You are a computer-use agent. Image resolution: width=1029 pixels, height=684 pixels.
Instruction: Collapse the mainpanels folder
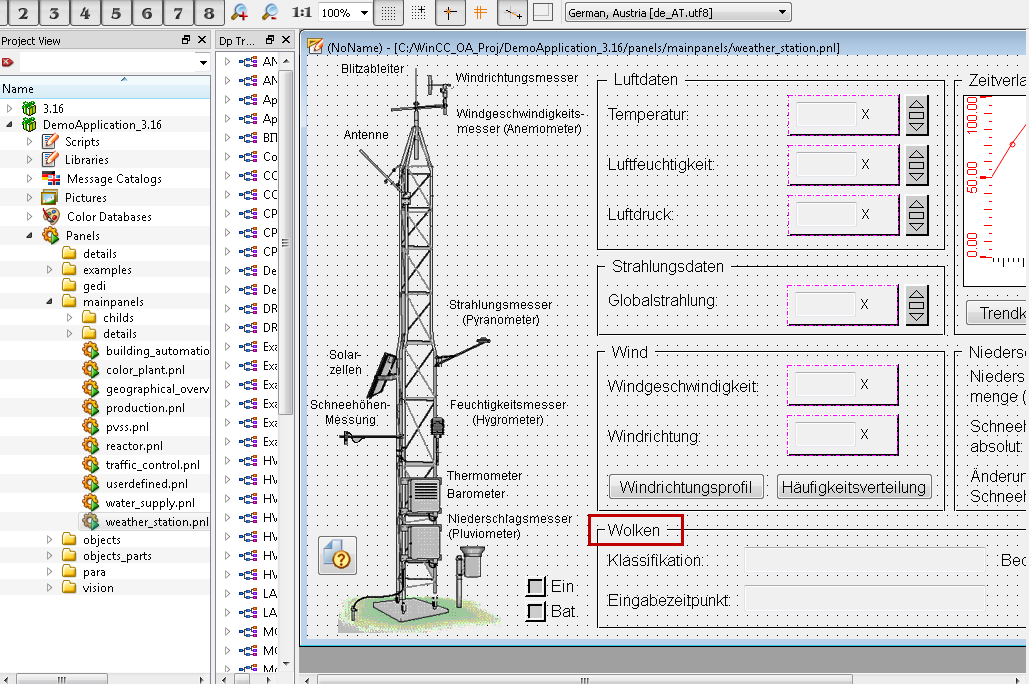point(50,302)
